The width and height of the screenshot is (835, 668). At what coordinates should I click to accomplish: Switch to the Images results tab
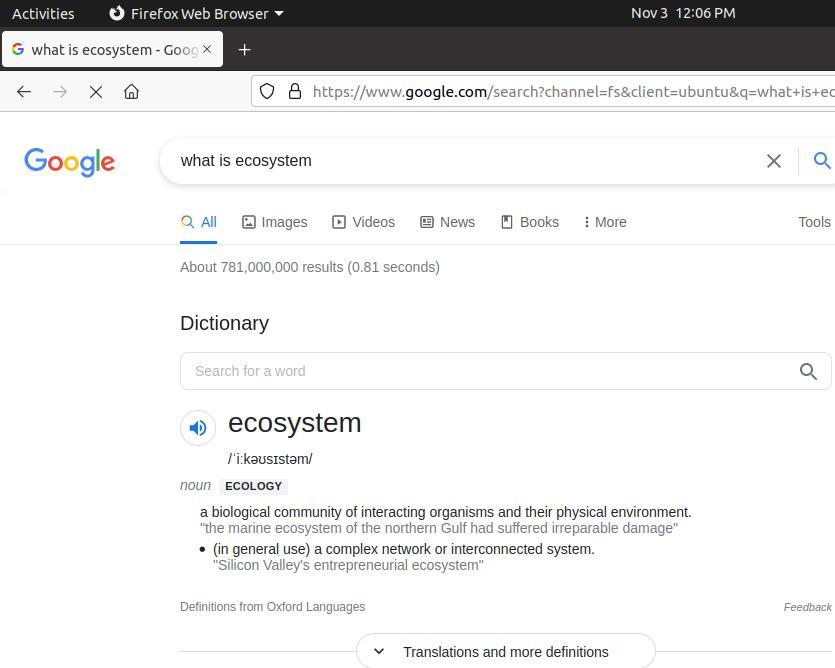click(x=275, y=222)
